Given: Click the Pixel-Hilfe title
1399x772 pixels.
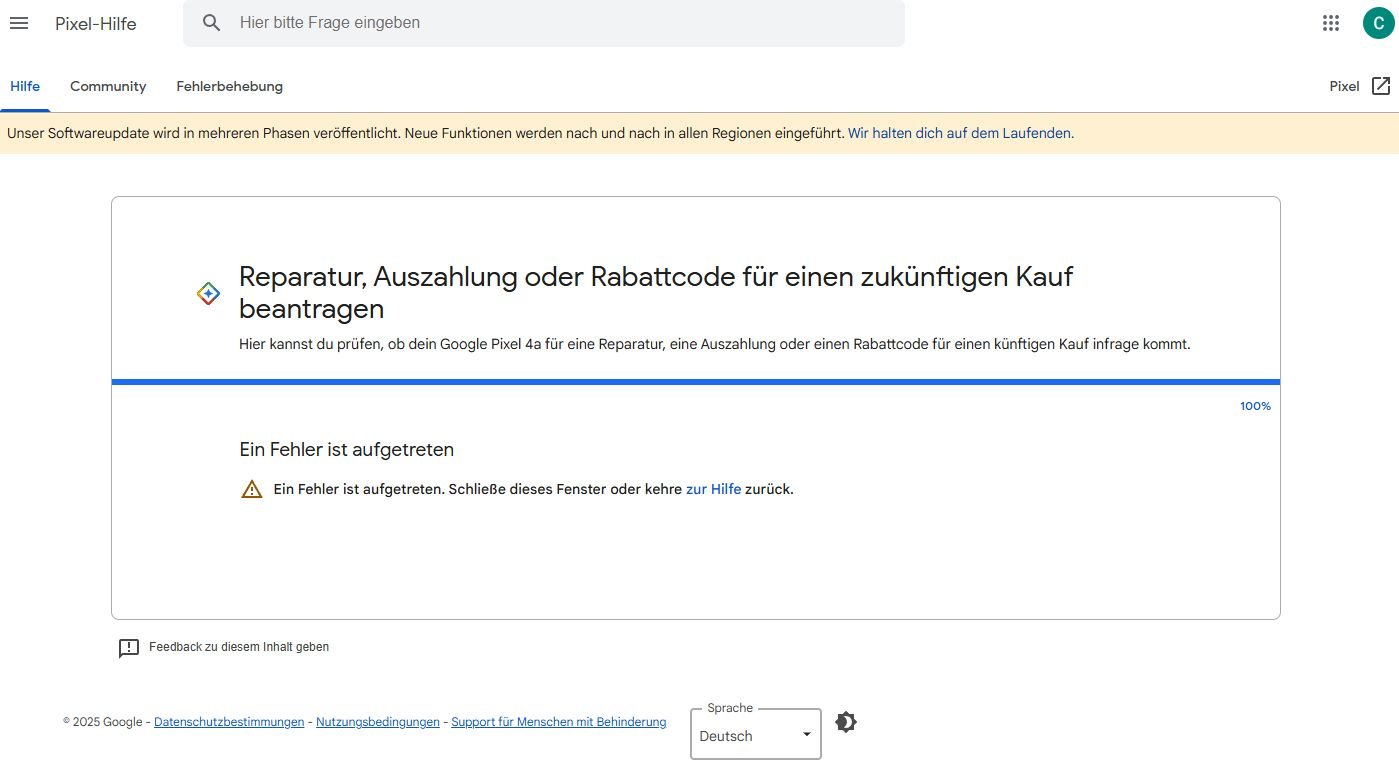Looking at the screenshot, I should point(96,23).
